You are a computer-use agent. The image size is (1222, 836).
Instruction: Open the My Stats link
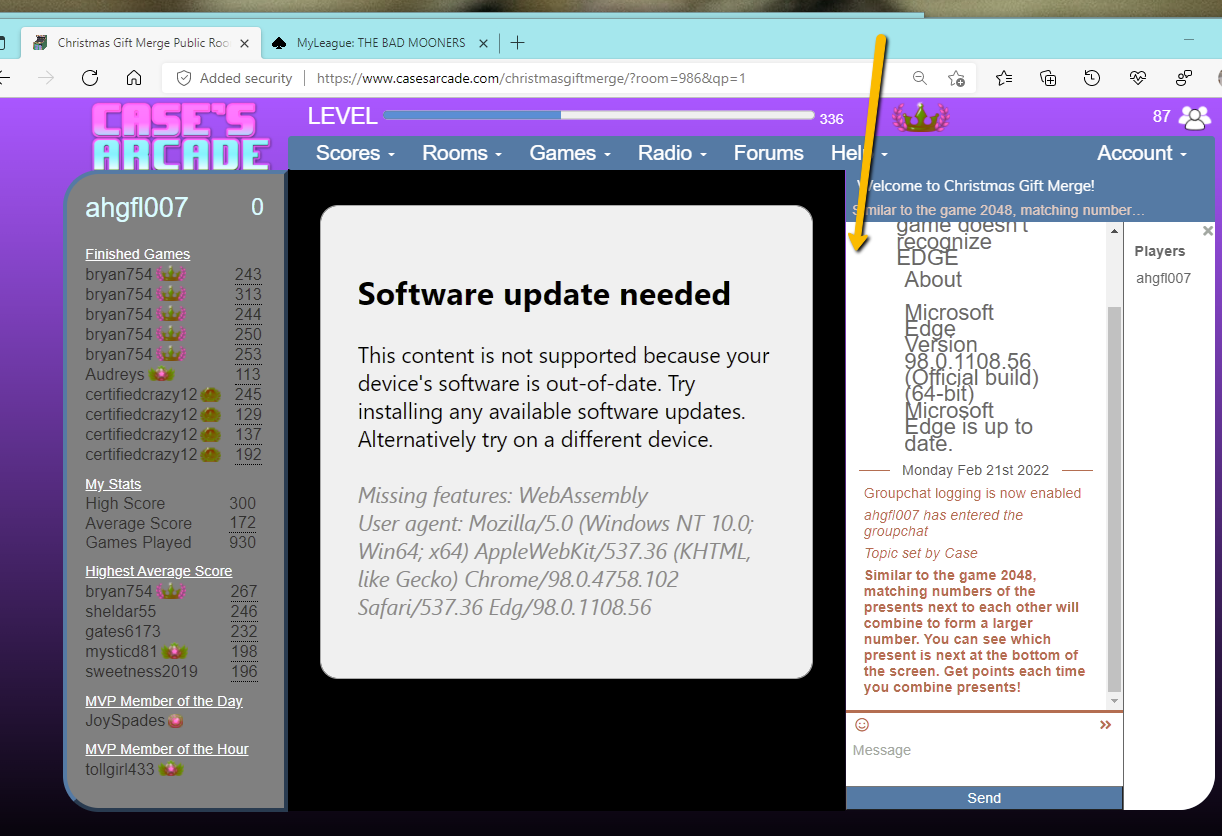tap(113, 484)
